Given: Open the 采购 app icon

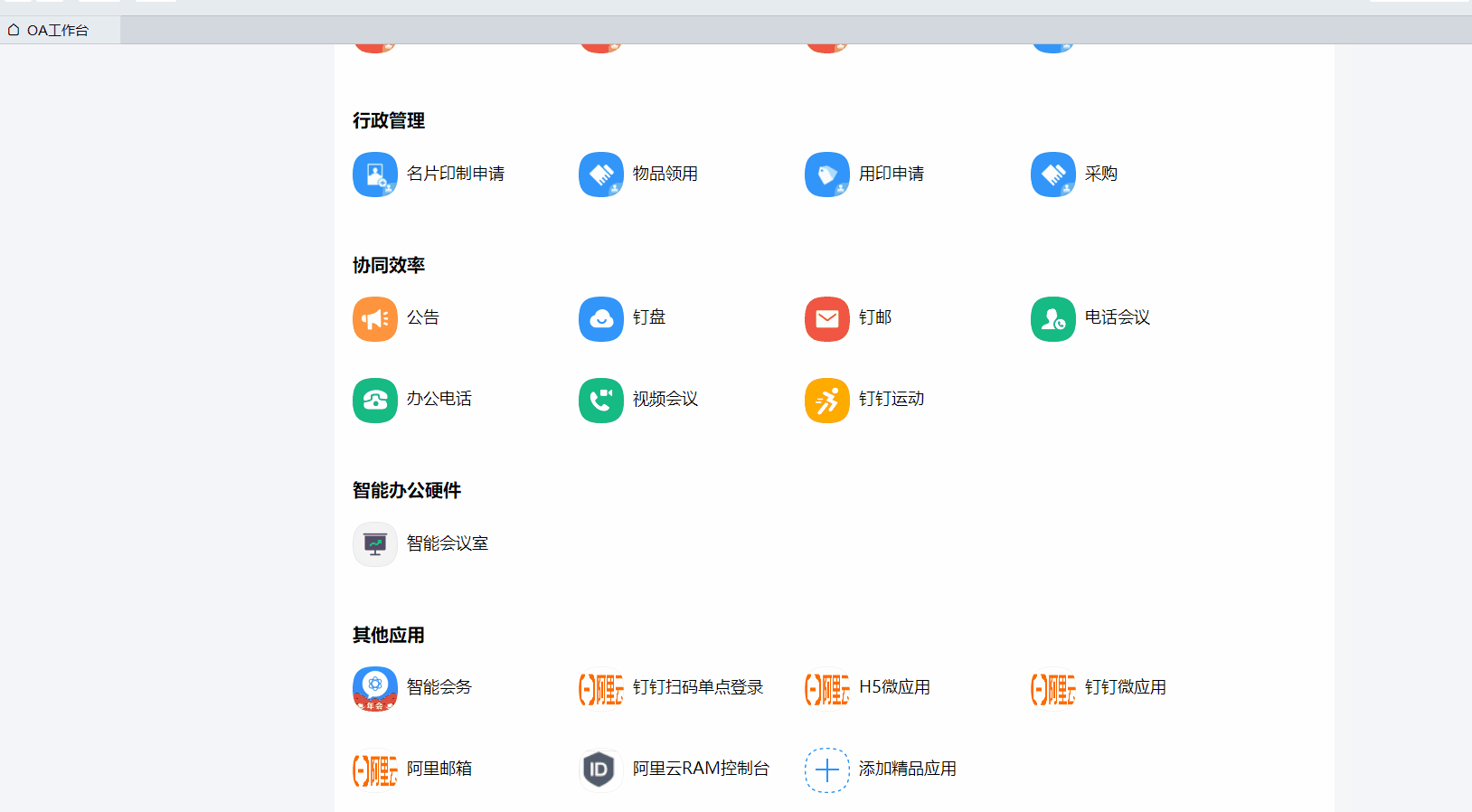Looking at the screenshot, I should tap(1053, 175).
